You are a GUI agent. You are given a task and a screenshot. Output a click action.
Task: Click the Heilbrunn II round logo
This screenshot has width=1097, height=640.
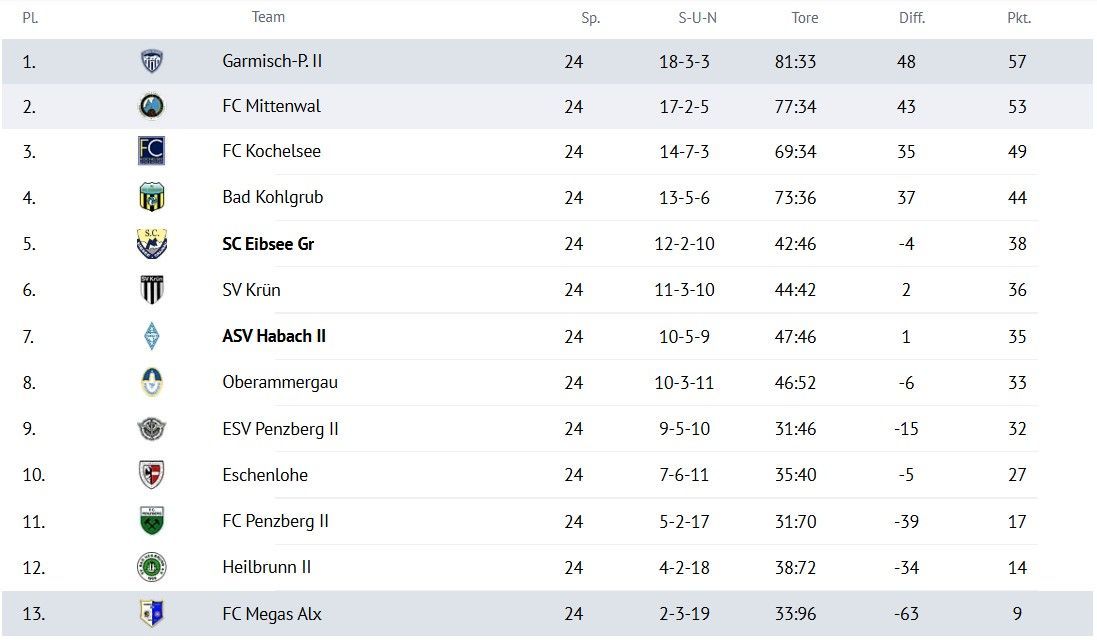pos(152,567)
